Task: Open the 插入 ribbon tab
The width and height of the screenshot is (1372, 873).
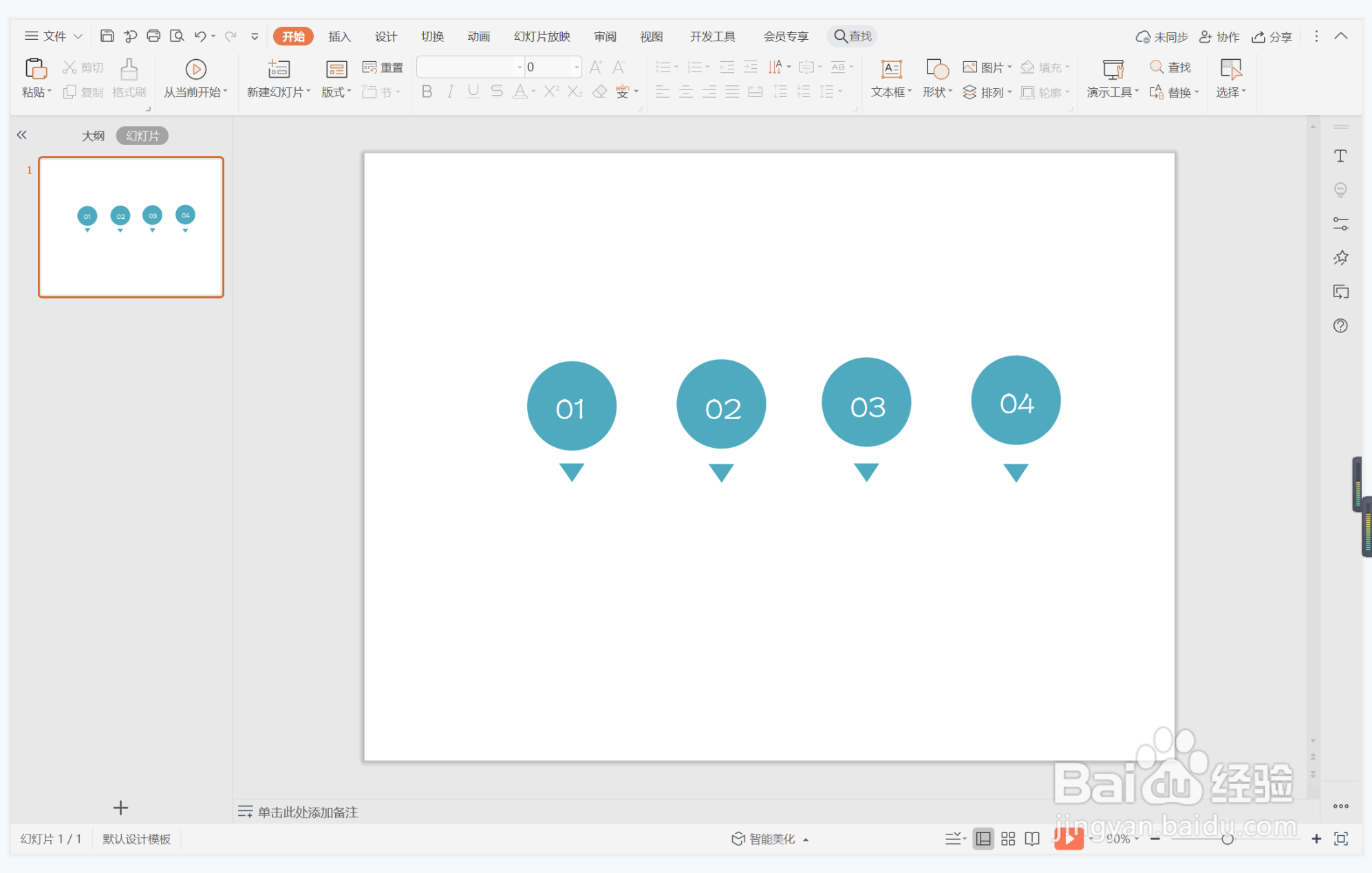Action: pos(339,36)
